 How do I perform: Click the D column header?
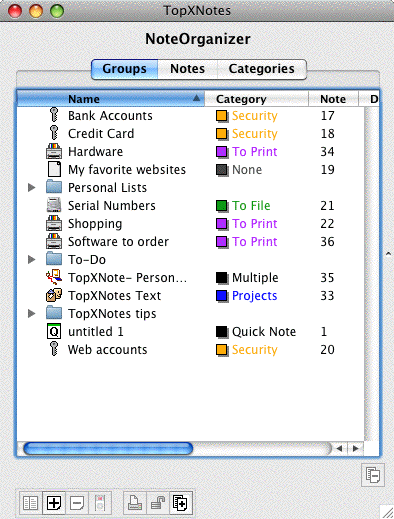click(369, 99)
